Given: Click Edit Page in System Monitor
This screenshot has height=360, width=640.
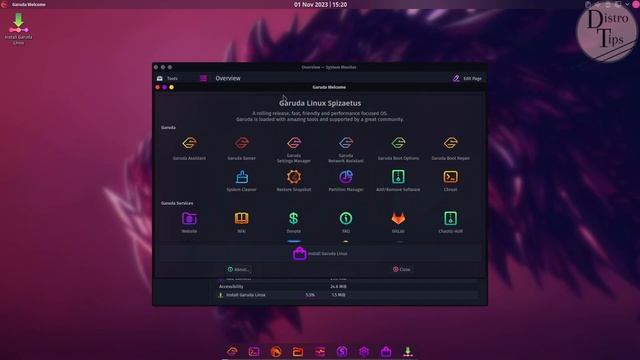Looking at the screenshot, I should click(x=467, y=78).
